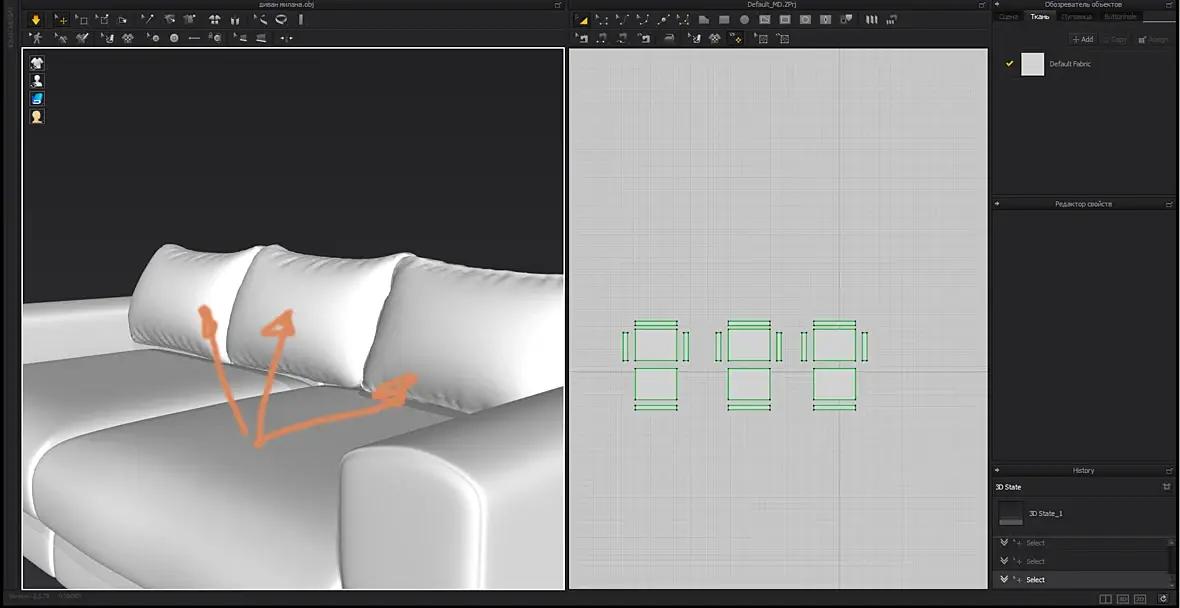Image resolution: width=1180 pixels, height=608 pixels.
Task: Collapse the Property Editor panel arrow
Action: click(997, 204)
